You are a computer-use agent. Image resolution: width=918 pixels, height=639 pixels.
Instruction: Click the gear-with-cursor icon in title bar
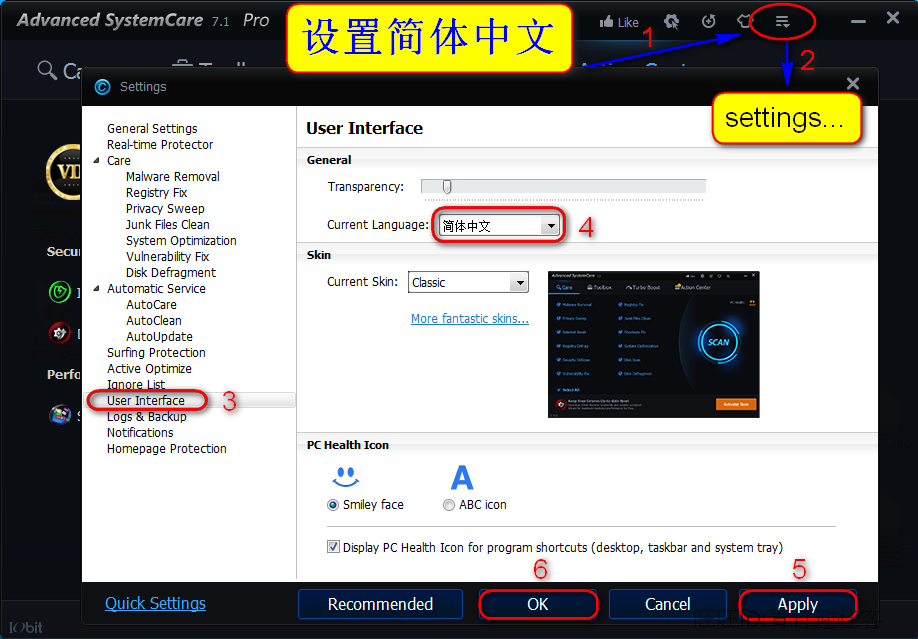(x=671, y=22)
